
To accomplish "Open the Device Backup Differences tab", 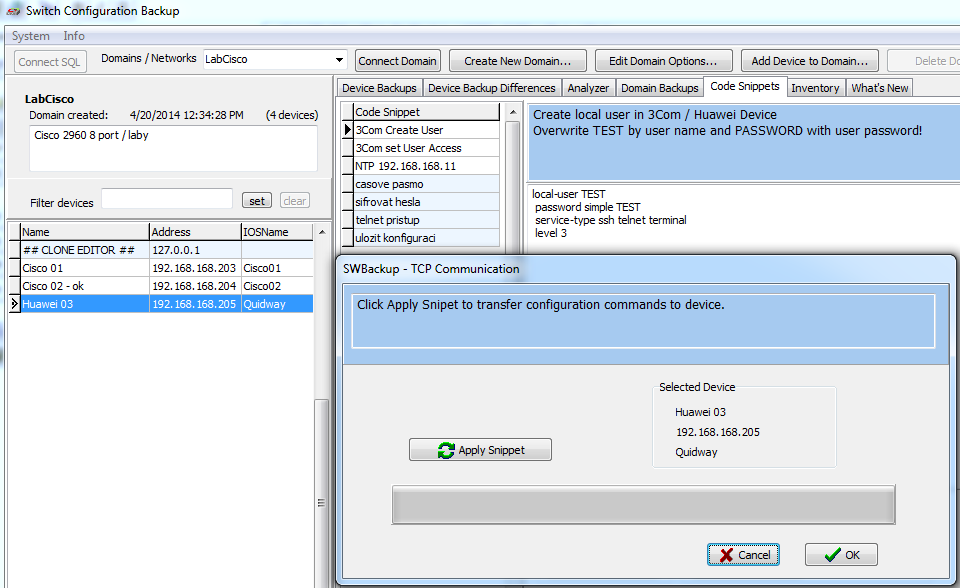I will click(x=492, y=88).
